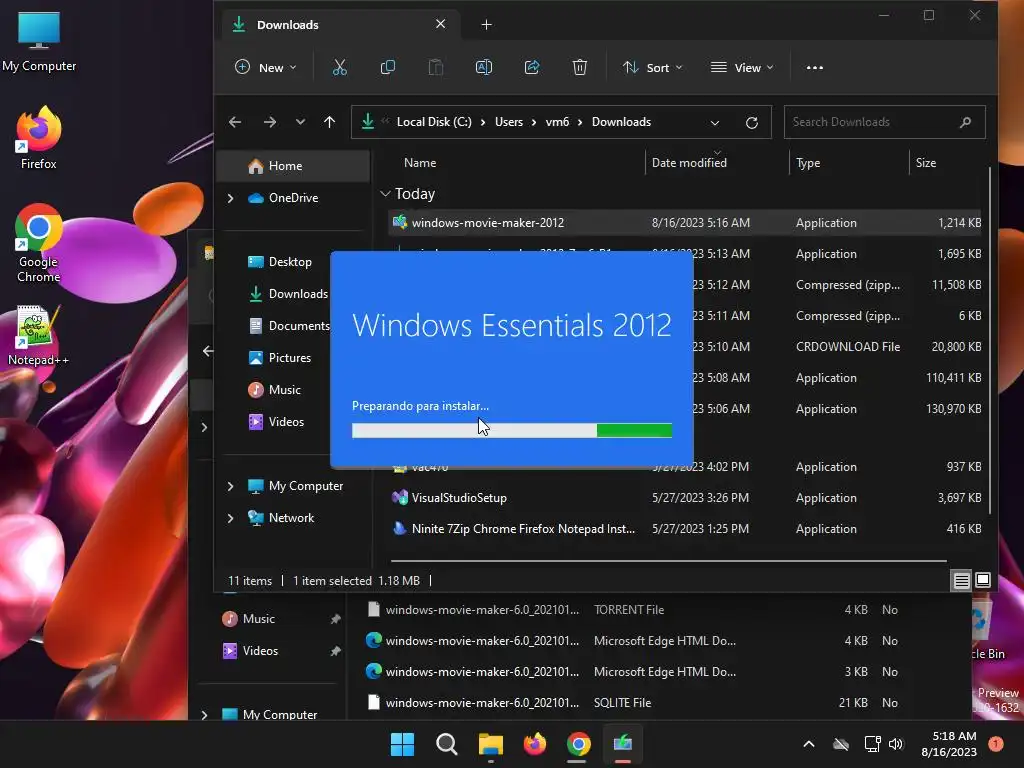Select Home in navigation pane

click(x=293, y=166)
